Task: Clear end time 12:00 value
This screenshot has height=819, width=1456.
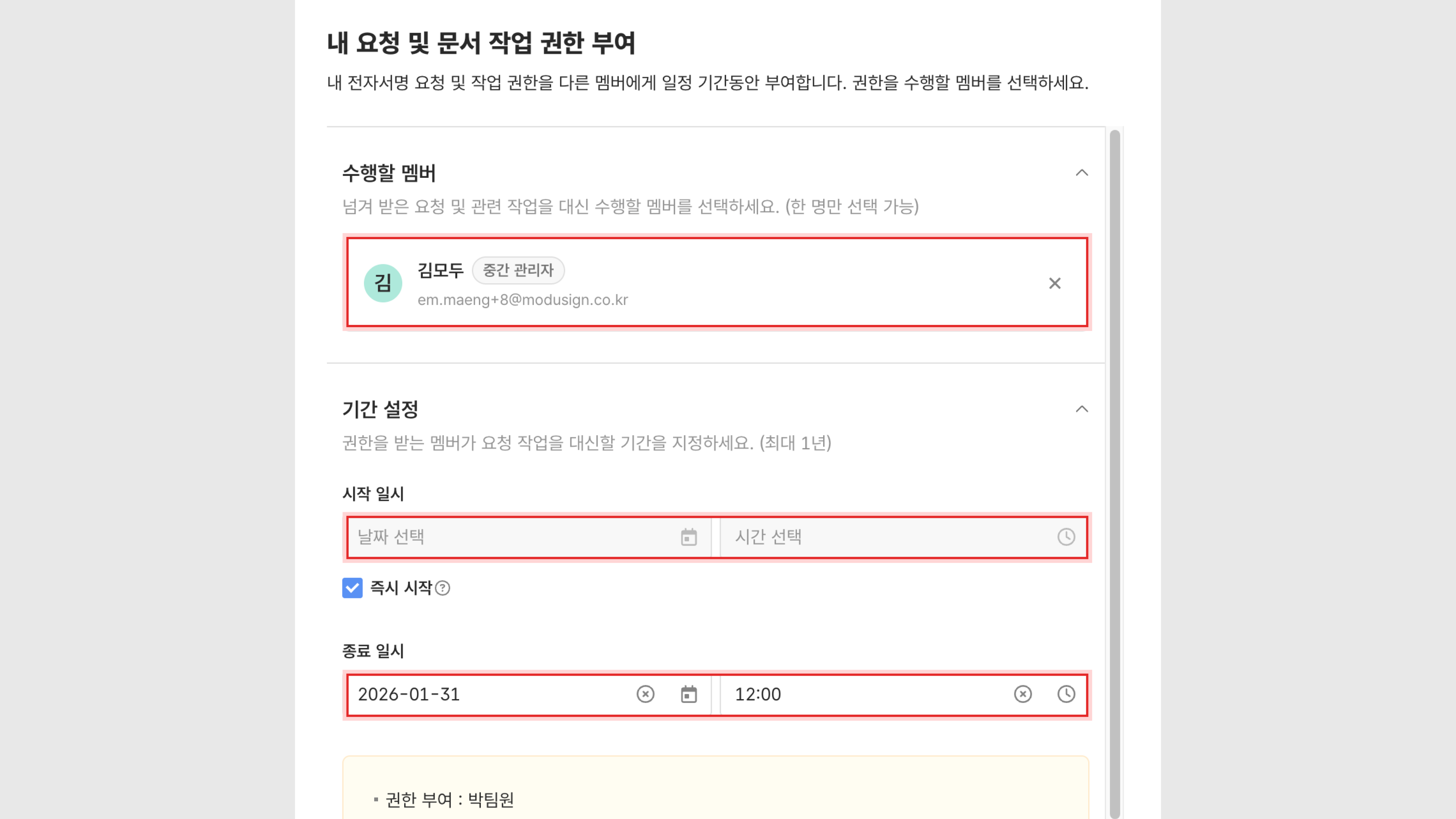Action: point(1023,694)
